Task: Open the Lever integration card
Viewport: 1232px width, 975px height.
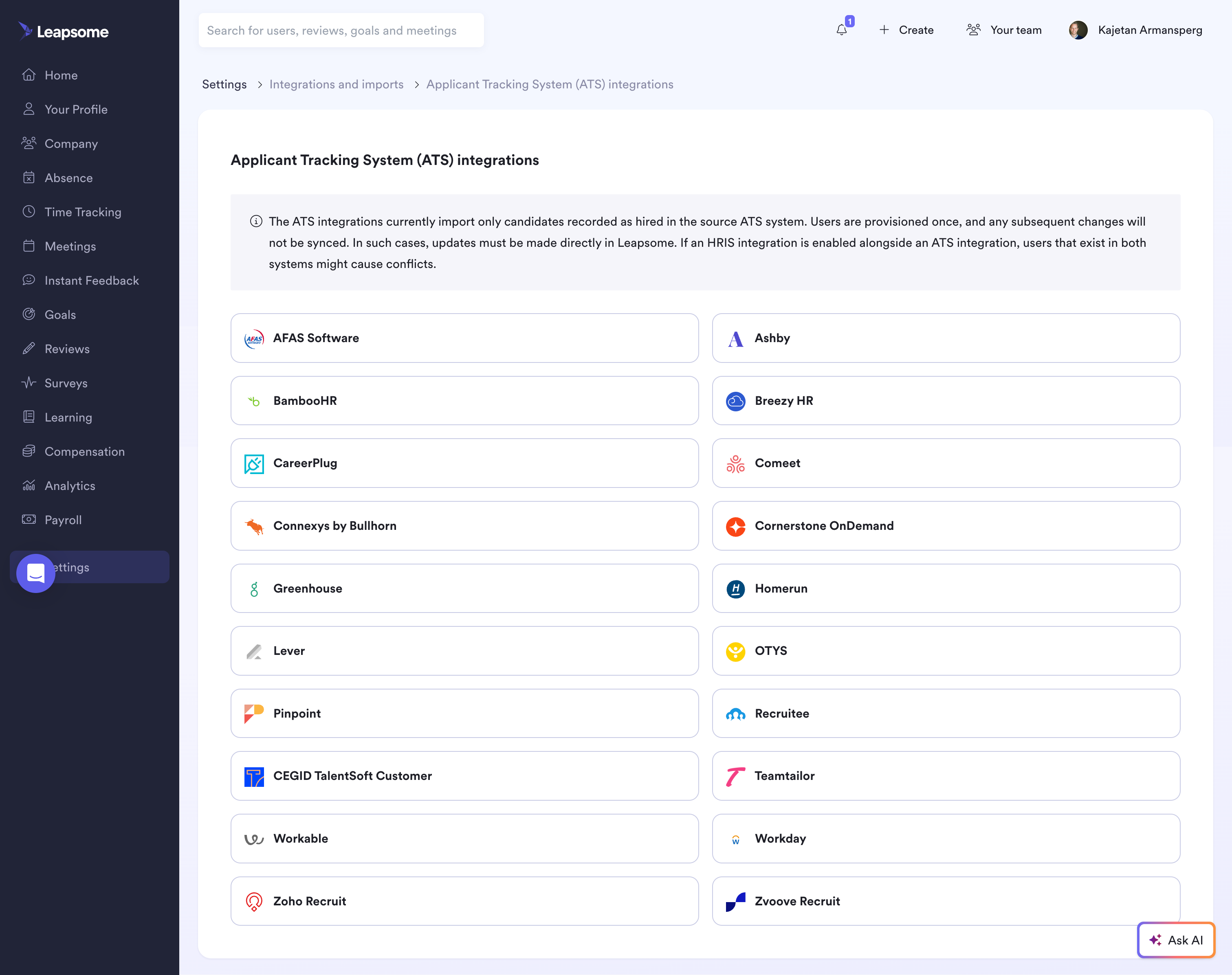Action: pyautogui.click(x=465, y=651)
